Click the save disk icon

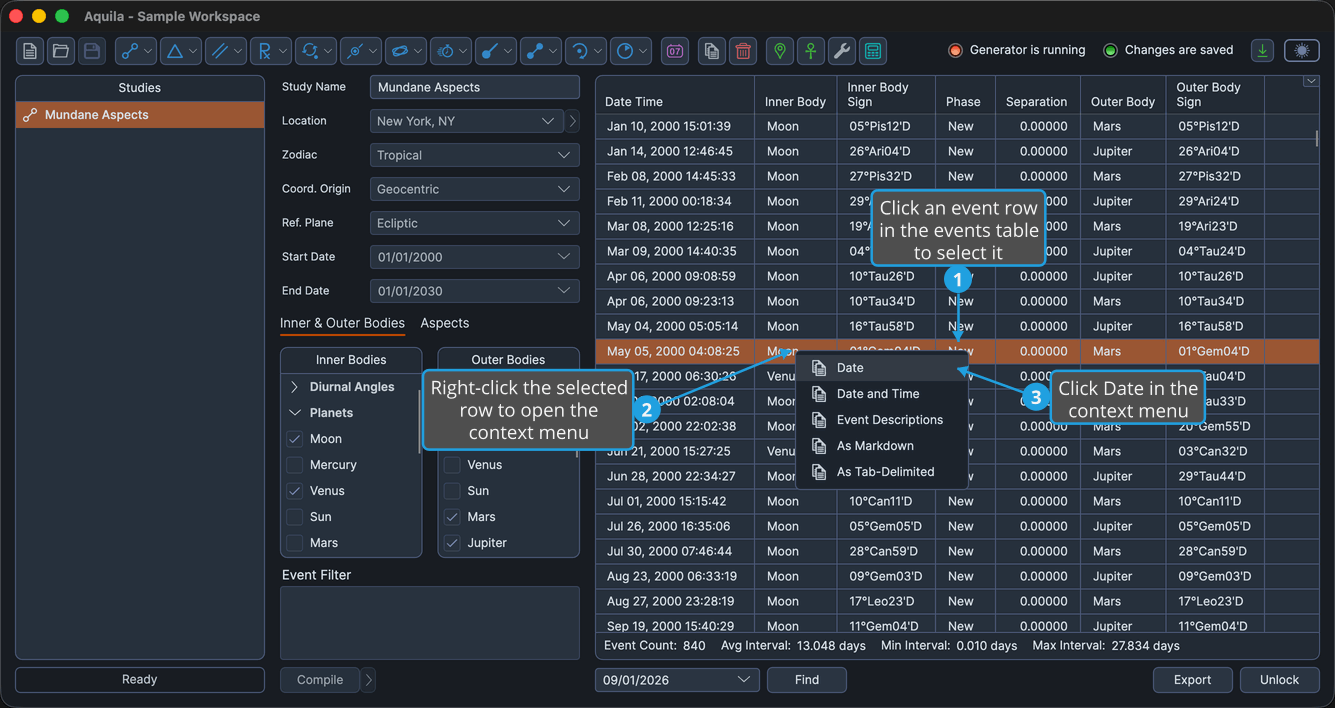click(x=92, y=51)
